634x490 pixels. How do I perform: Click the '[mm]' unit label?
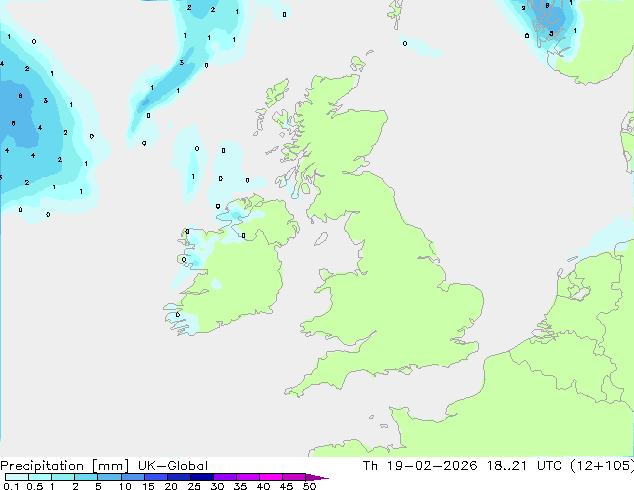(x=110, y=466)
